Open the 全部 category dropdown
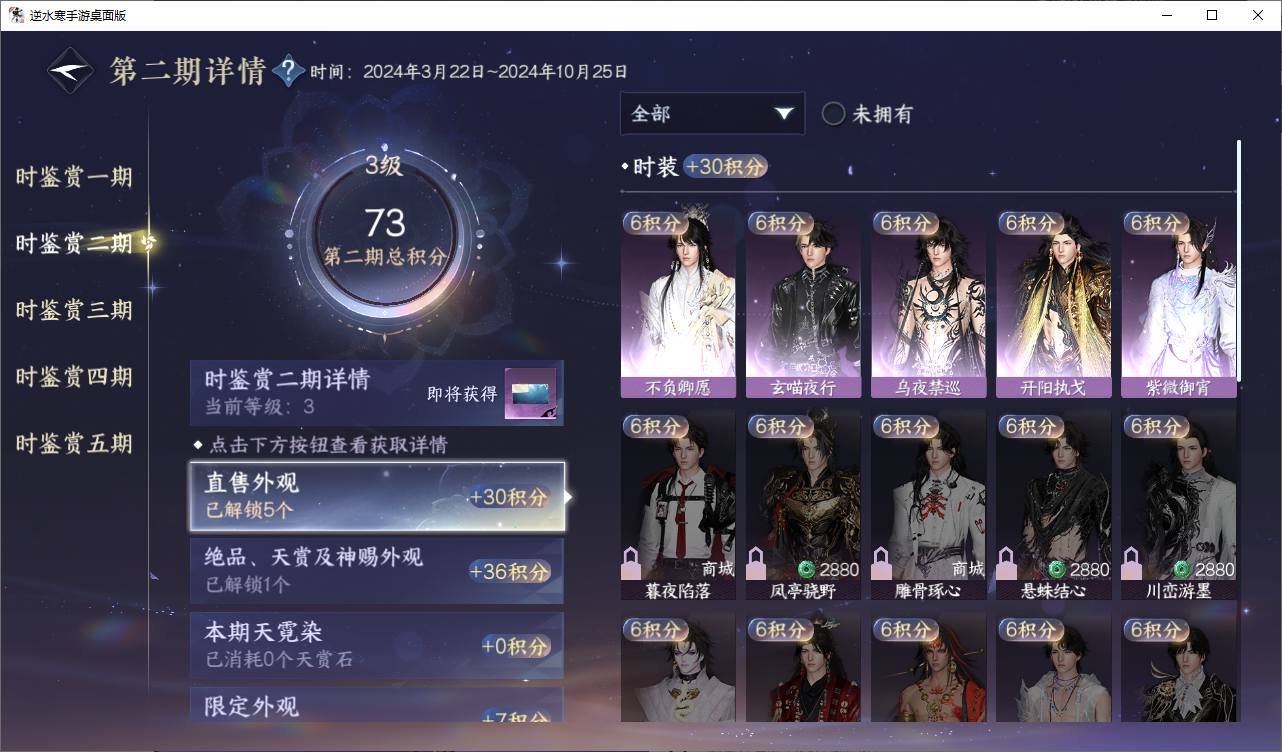This screenshot has width=1282, height=752. [x=712, y=114]
